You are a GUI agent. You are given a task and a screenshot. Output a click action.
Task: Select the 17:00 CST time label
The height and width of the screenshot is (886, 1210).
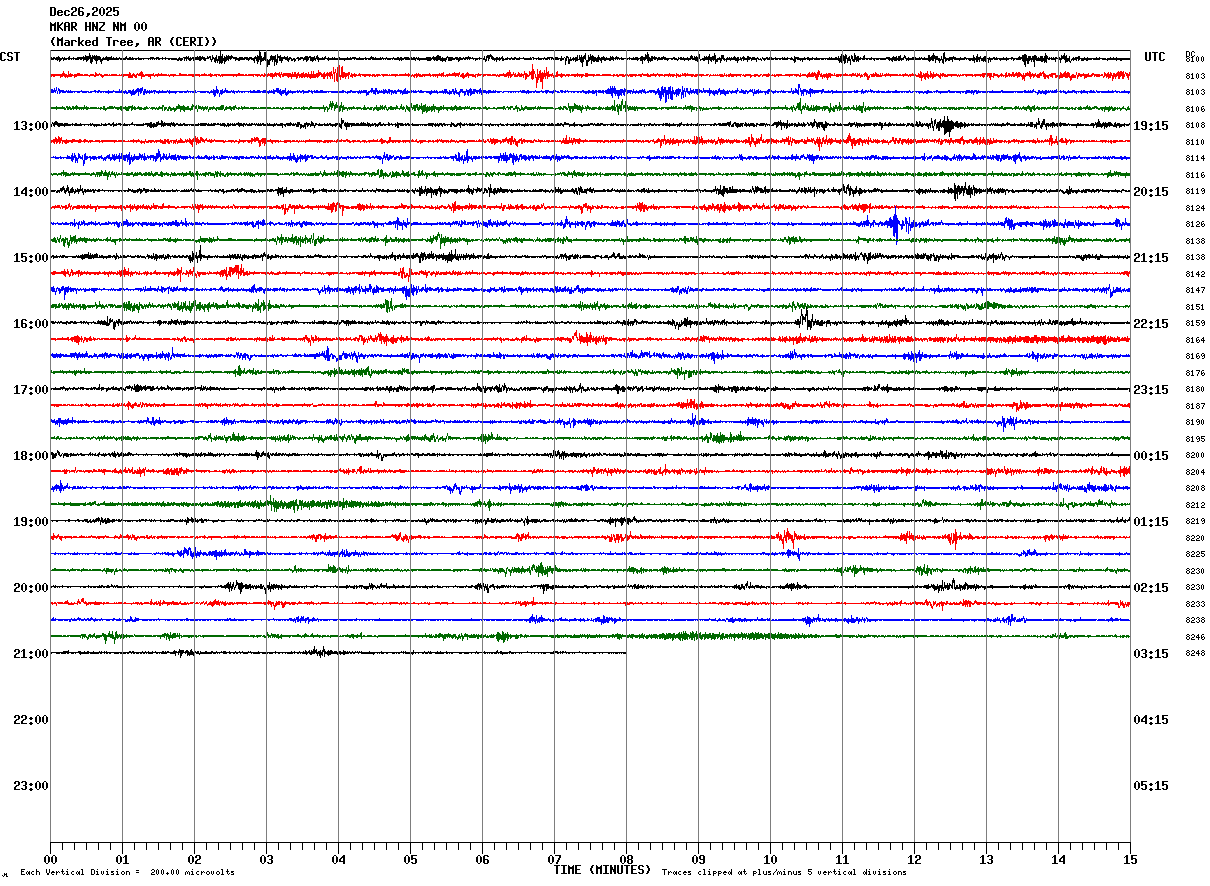pyautogui.click(x=30, y=390)
